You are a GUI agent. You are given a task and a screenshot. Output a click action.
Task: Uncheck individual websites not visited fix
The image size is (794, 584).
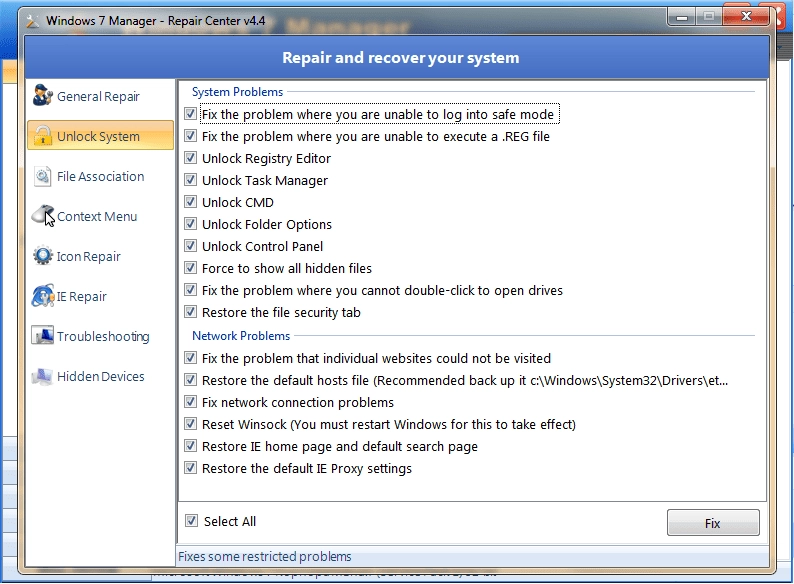click(190, 358)
